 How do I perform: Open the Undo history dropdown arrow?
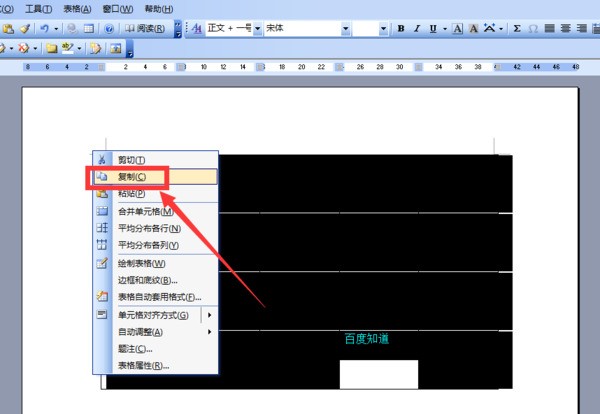point(56,29)
